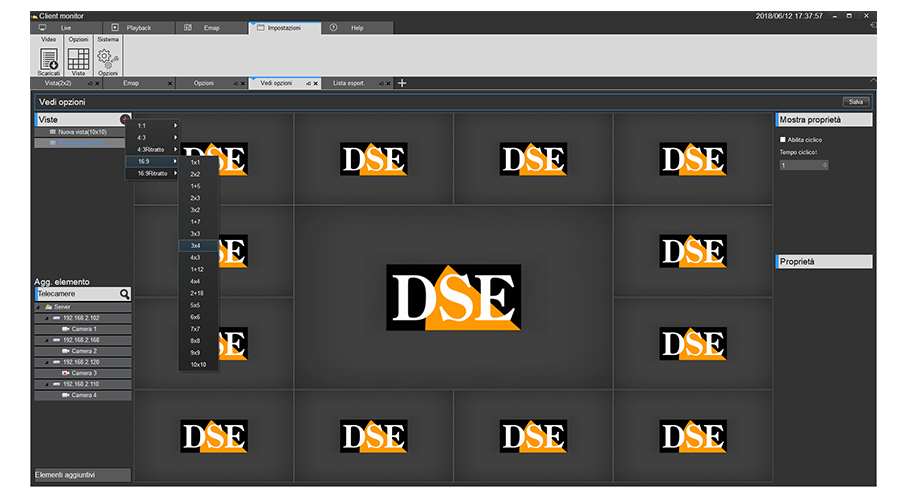The image size is (909, 500).
Task: Click the Server folder icon in tree
Action: (x=48, y=307)
